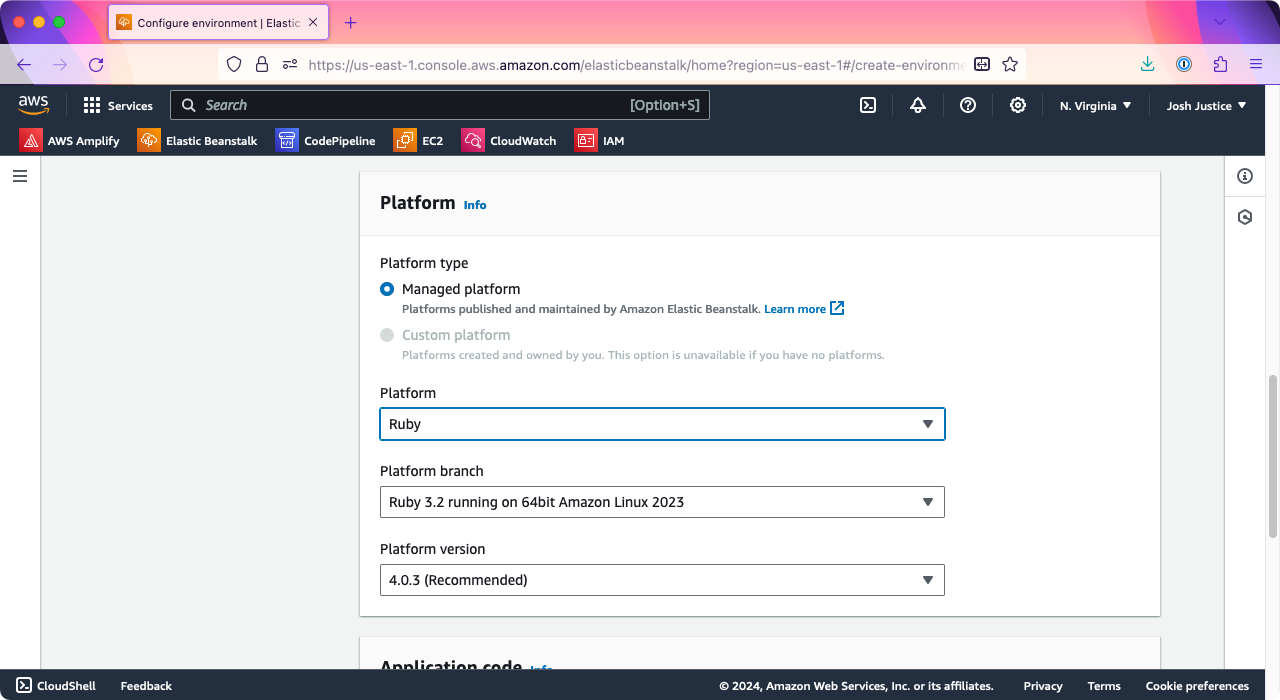This screenshot has height=700, width=1280.
Task: Open Learn more about managed platforms
Action: [804, 309]
